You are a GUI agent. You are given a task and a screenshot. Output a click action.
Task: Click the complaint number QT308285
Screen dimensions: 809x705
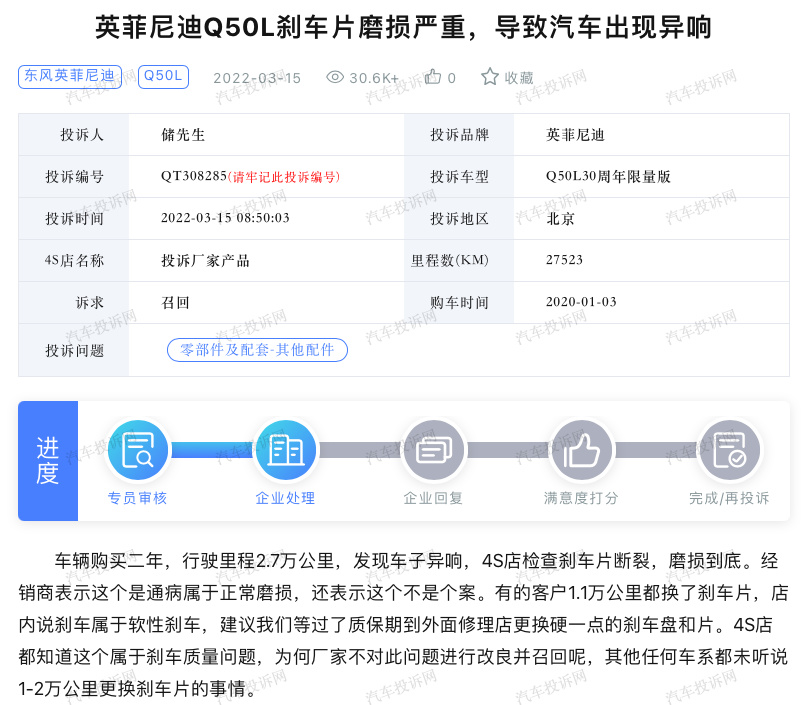(194, 177)
